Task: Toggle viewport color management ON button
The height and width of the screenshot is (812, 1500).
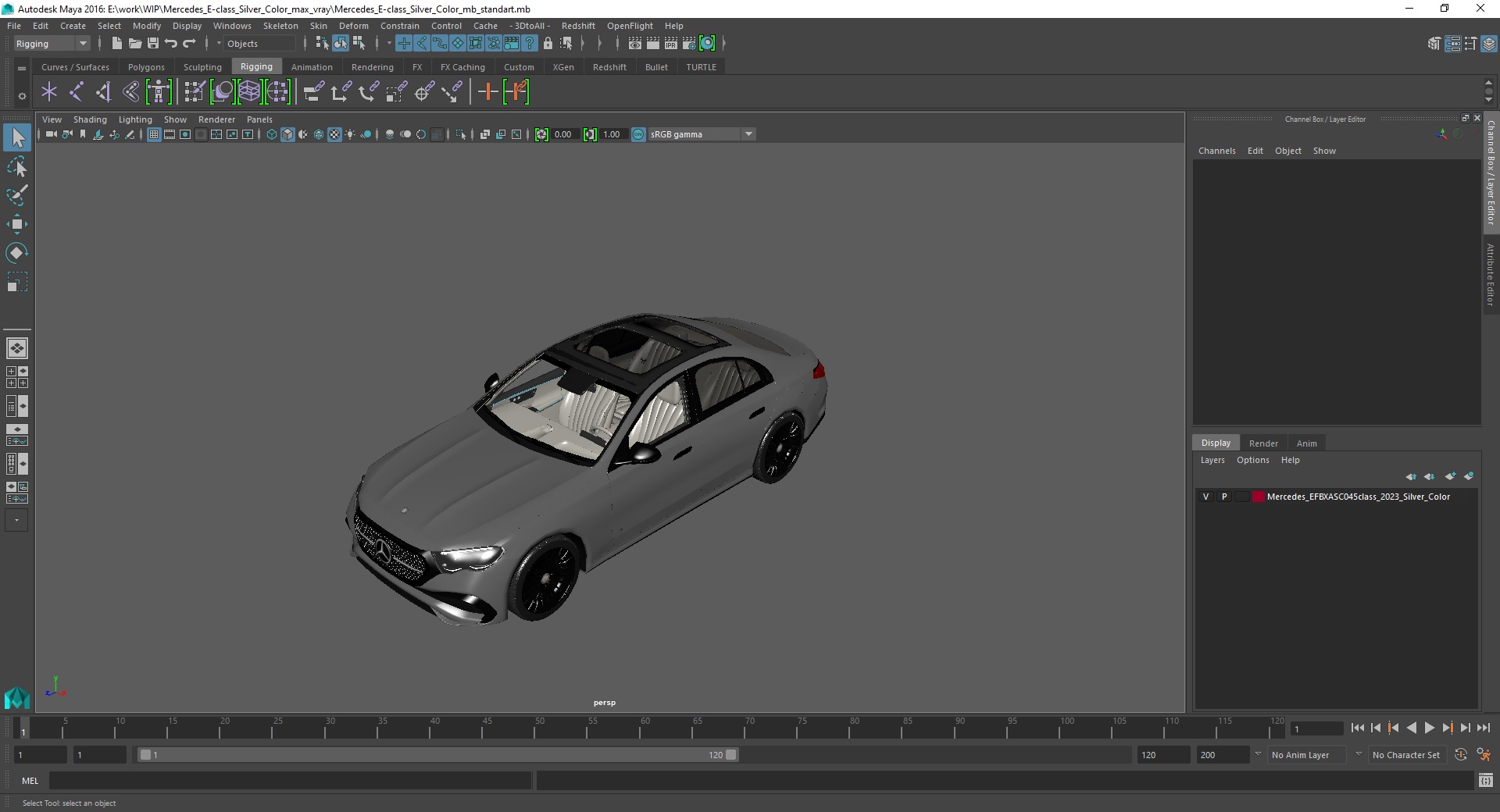Action: click(x=638, y=134)
